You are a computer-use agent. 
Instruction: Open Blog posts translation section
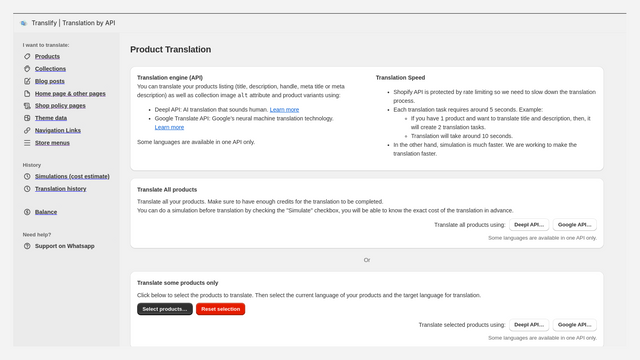(49, 81)
